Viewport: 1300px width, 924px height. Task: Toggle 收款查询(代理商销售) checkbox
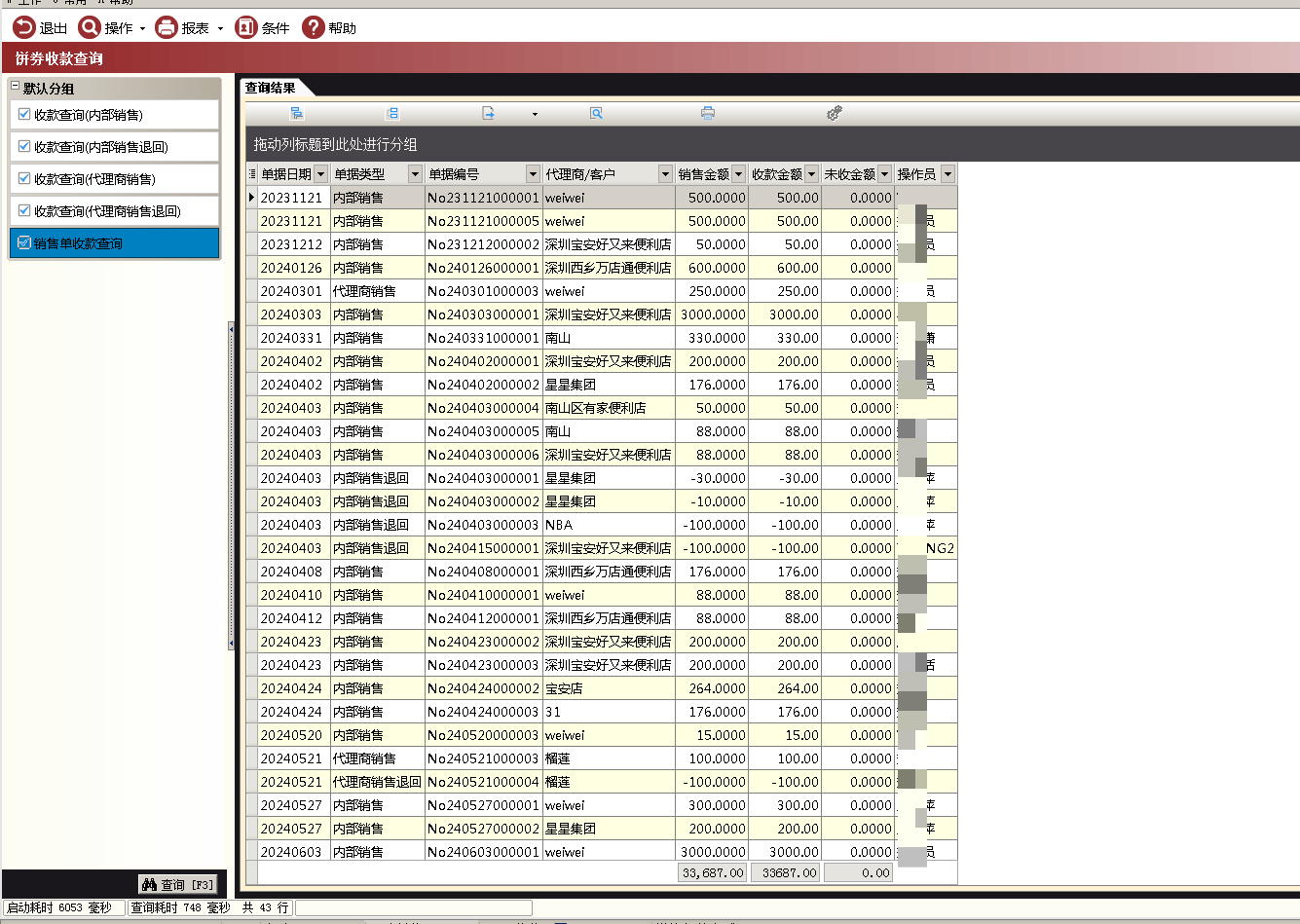(x=24, y=179)
